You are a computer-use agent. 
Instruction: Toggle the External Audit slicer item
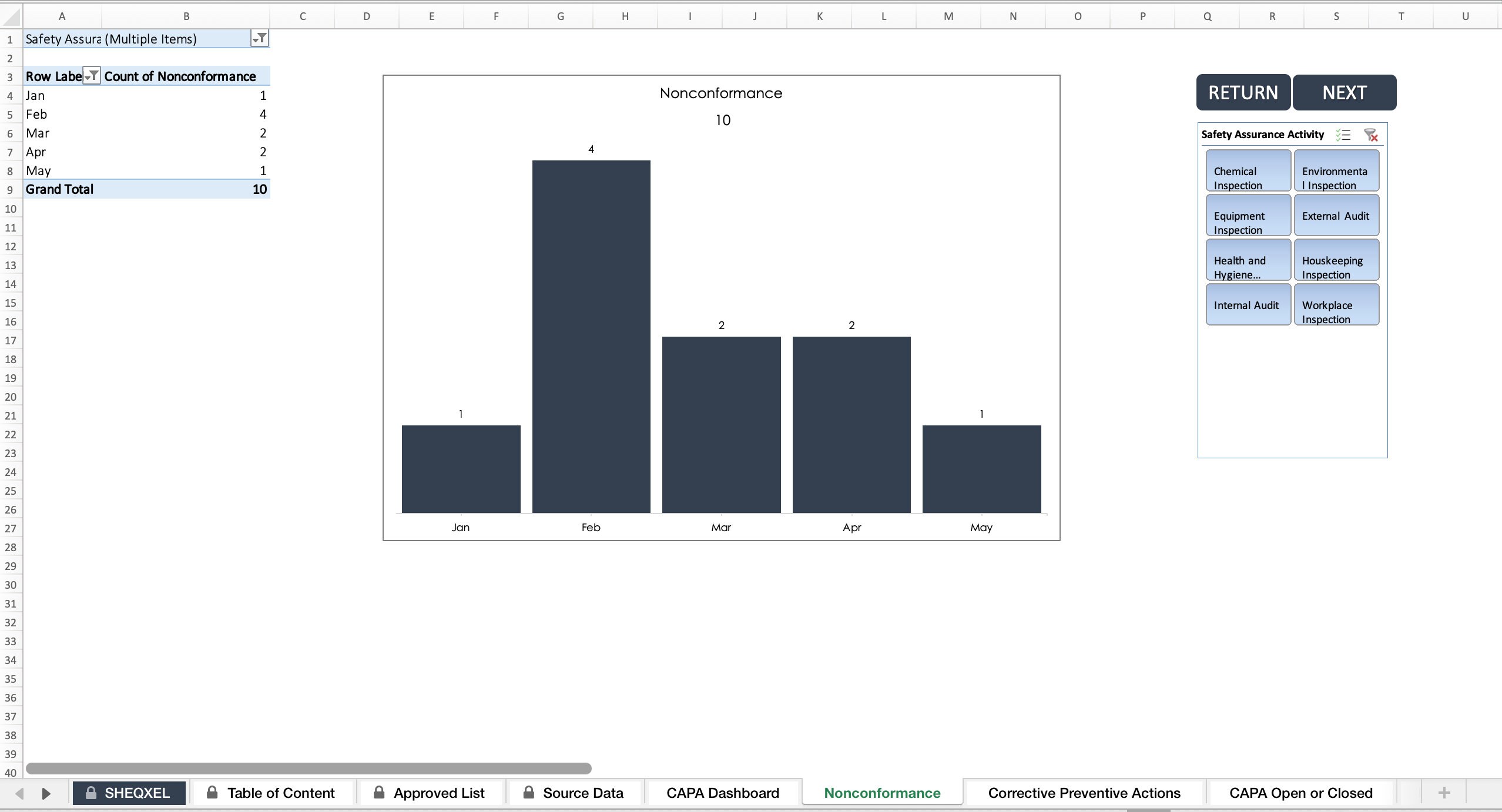coord(1336,215)
